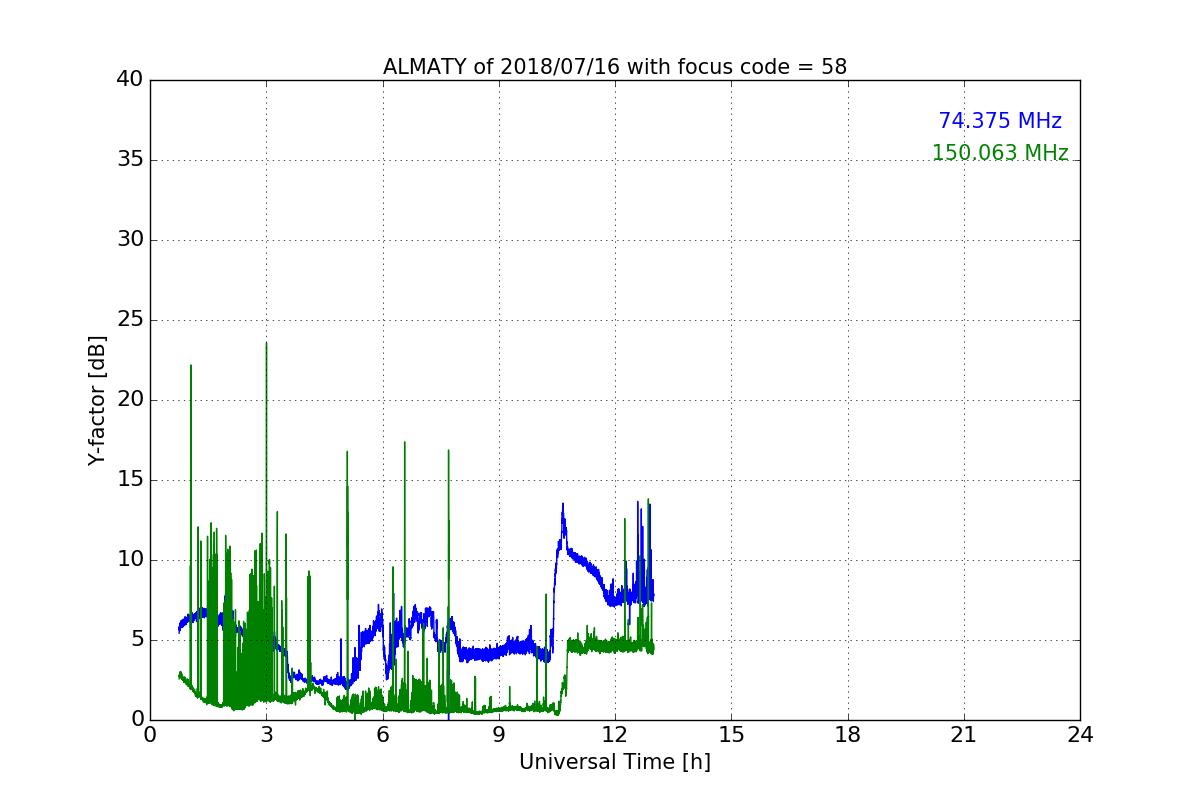Click the x-axis tick label '6'
The width and height of the screenshot is (1200, 800).
pyautogui.click(x=383, y=735)
